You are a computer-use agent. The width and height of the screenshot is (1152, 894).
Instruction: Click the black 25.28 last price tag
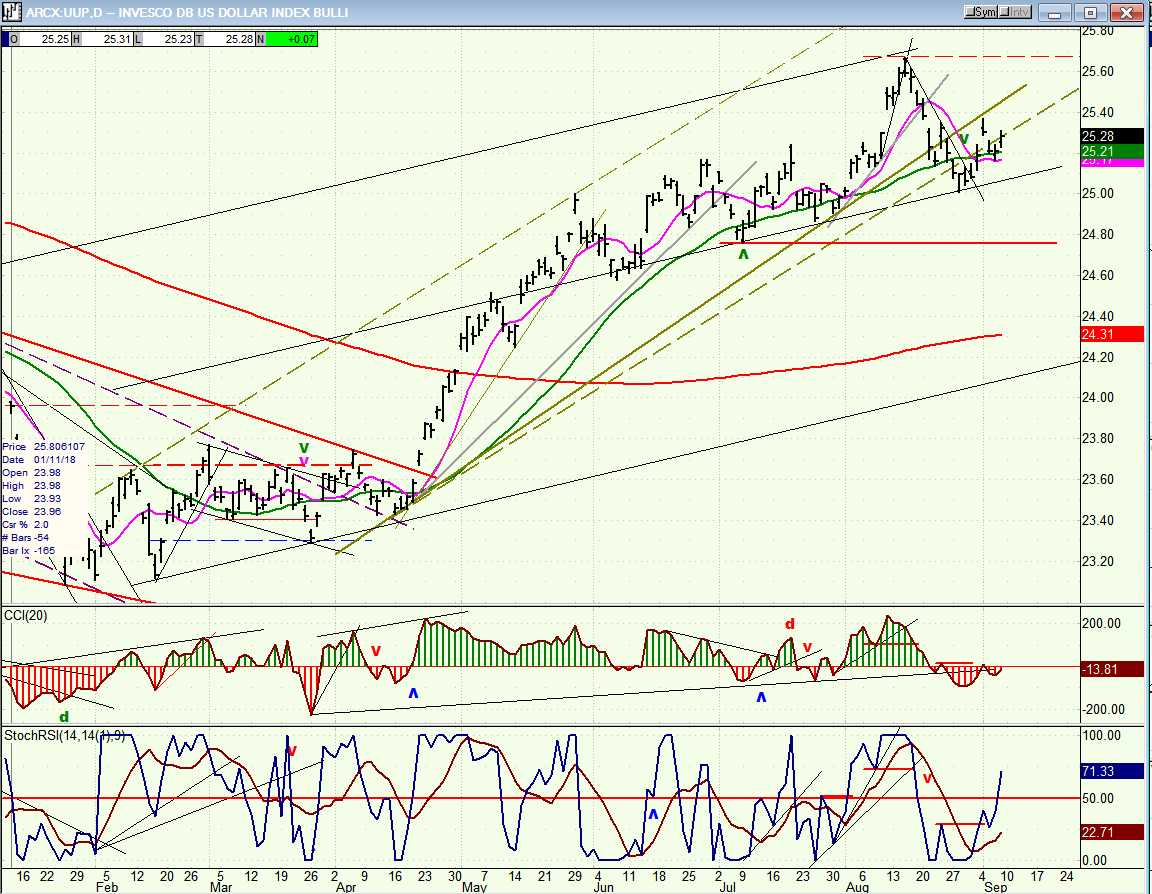click(1112, 136)
